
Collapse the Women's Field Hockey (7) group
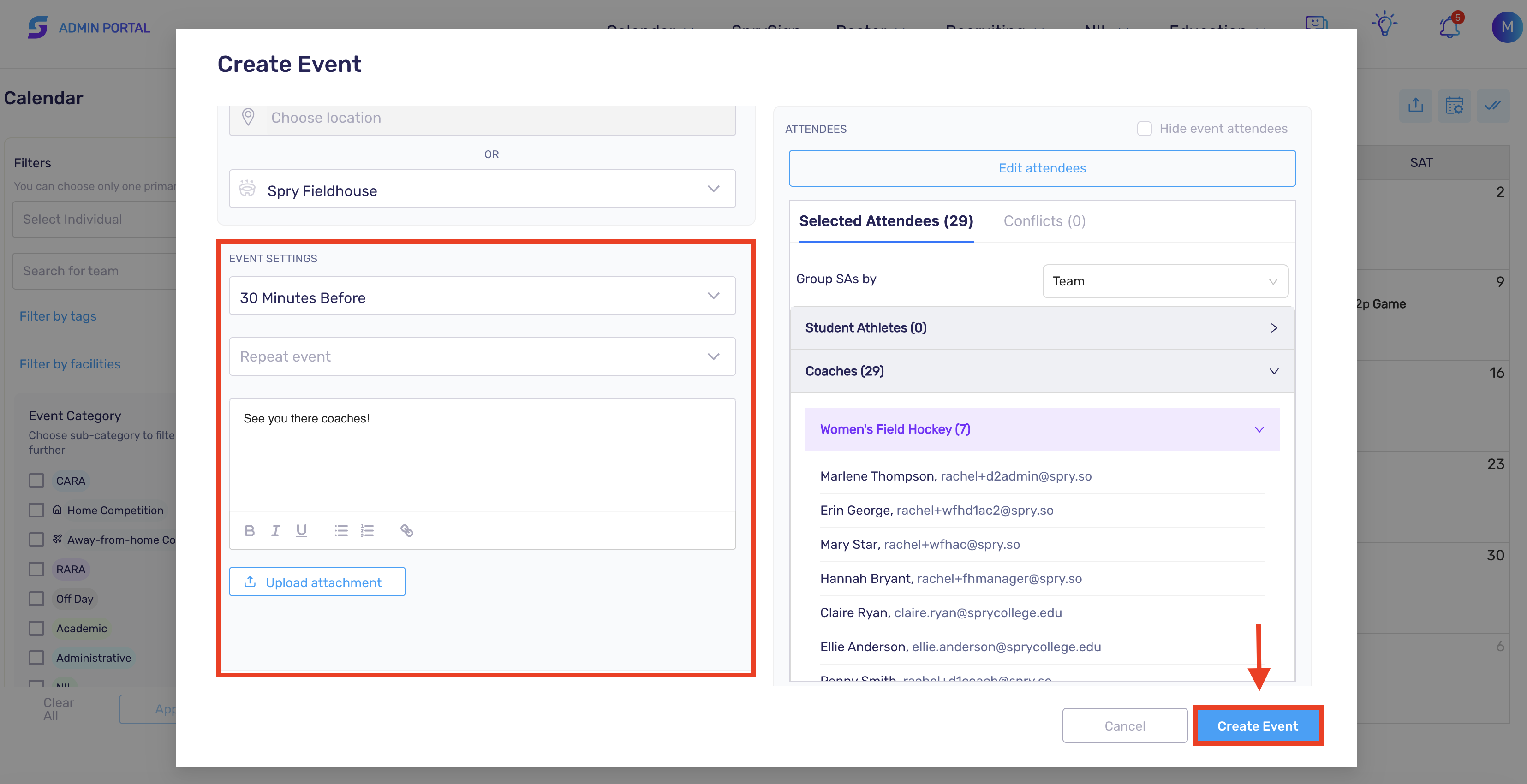point(1043,430)
